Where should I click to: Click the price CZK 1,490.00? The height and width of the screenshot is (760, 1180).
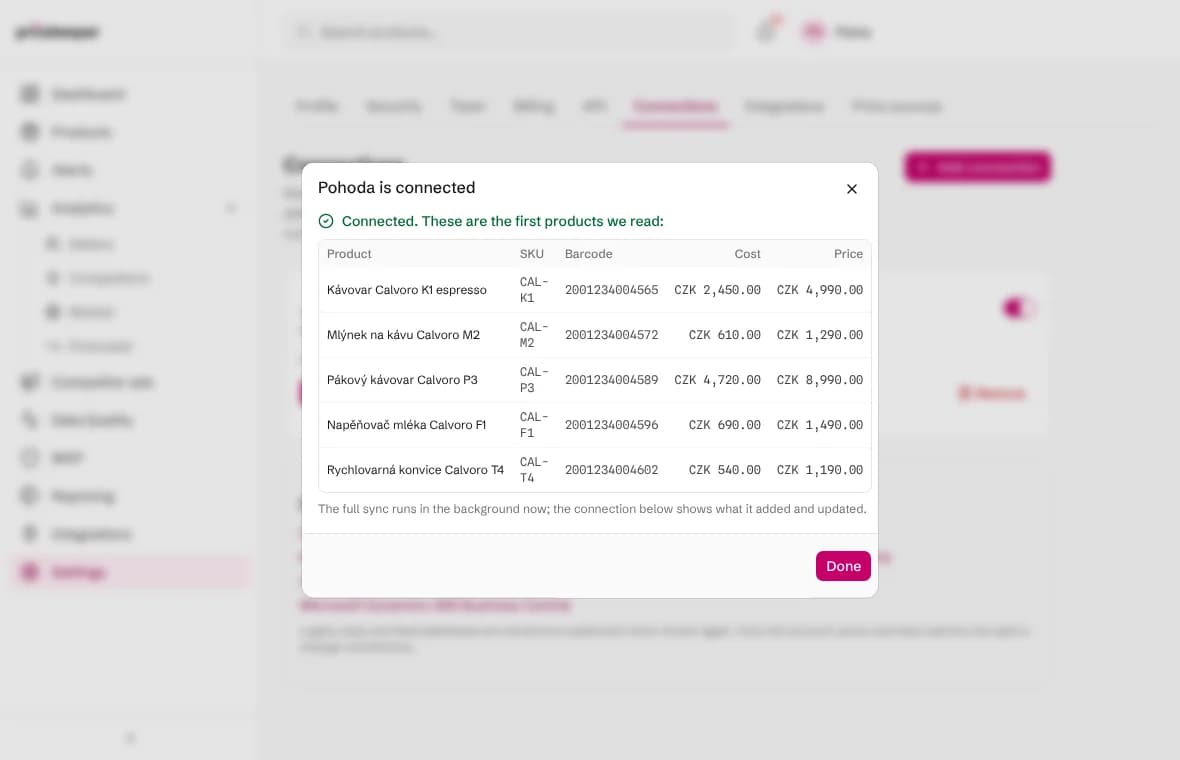coord(820,425)
